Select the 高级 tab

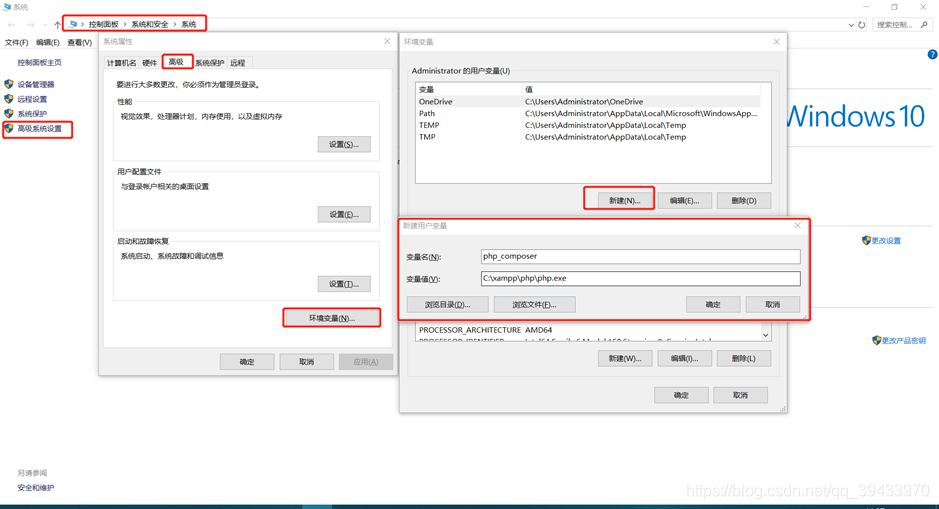coord(176,62)
